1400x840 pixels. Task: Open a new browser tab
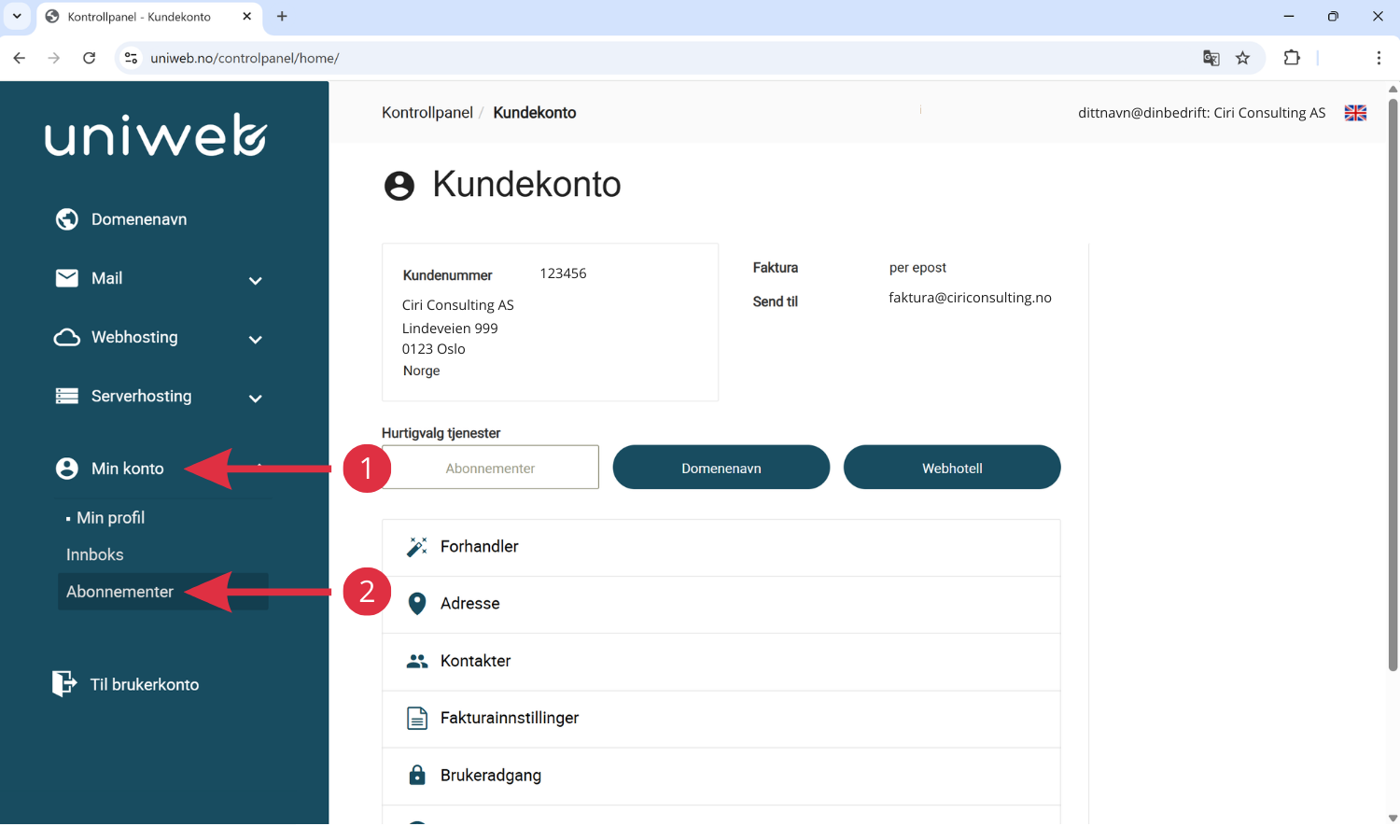coord(282,16)
